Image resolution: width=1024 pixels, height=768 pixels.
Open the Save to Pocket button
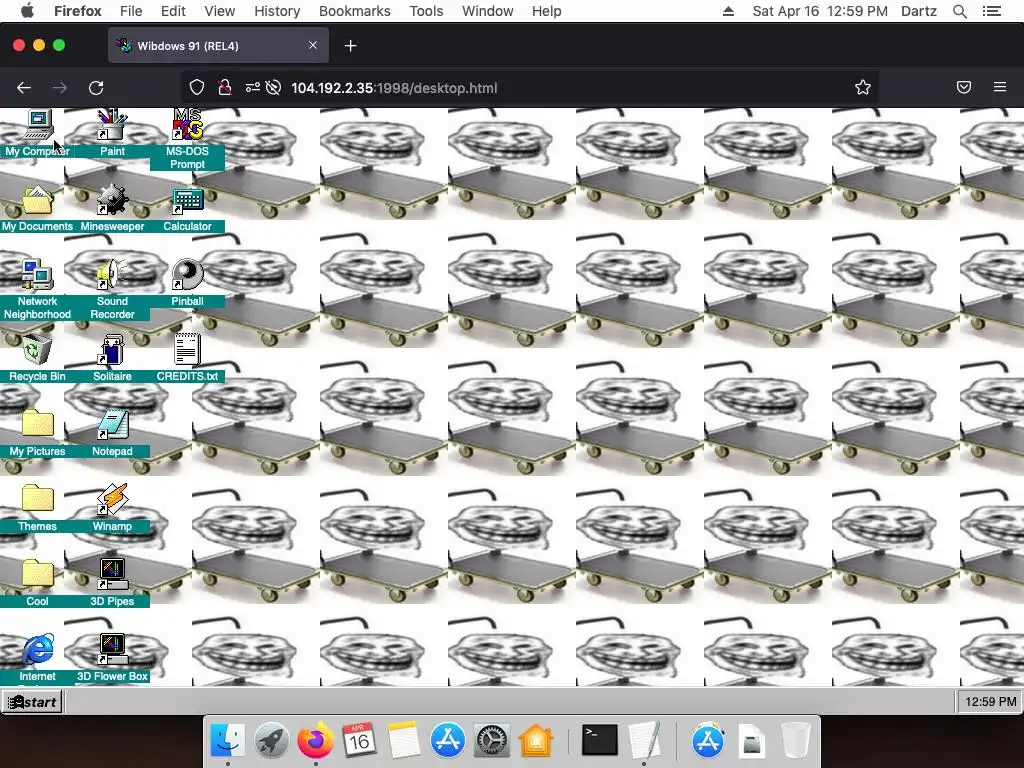[964, 88]
